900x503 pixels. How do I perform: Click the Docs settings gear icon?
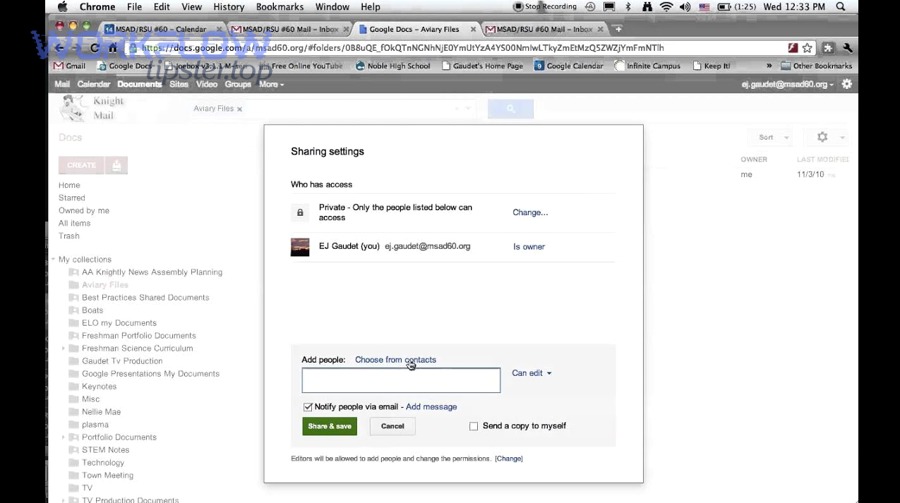823,137
